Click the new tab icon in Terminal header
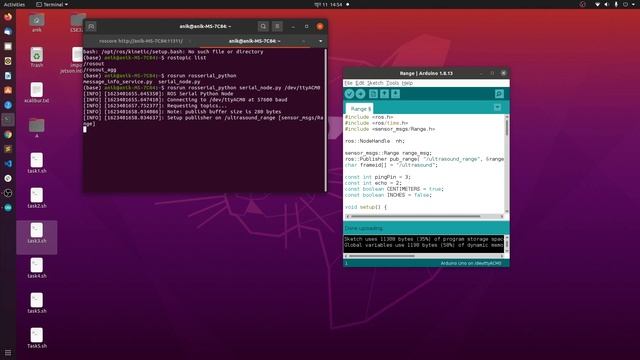 pos(91,27)
